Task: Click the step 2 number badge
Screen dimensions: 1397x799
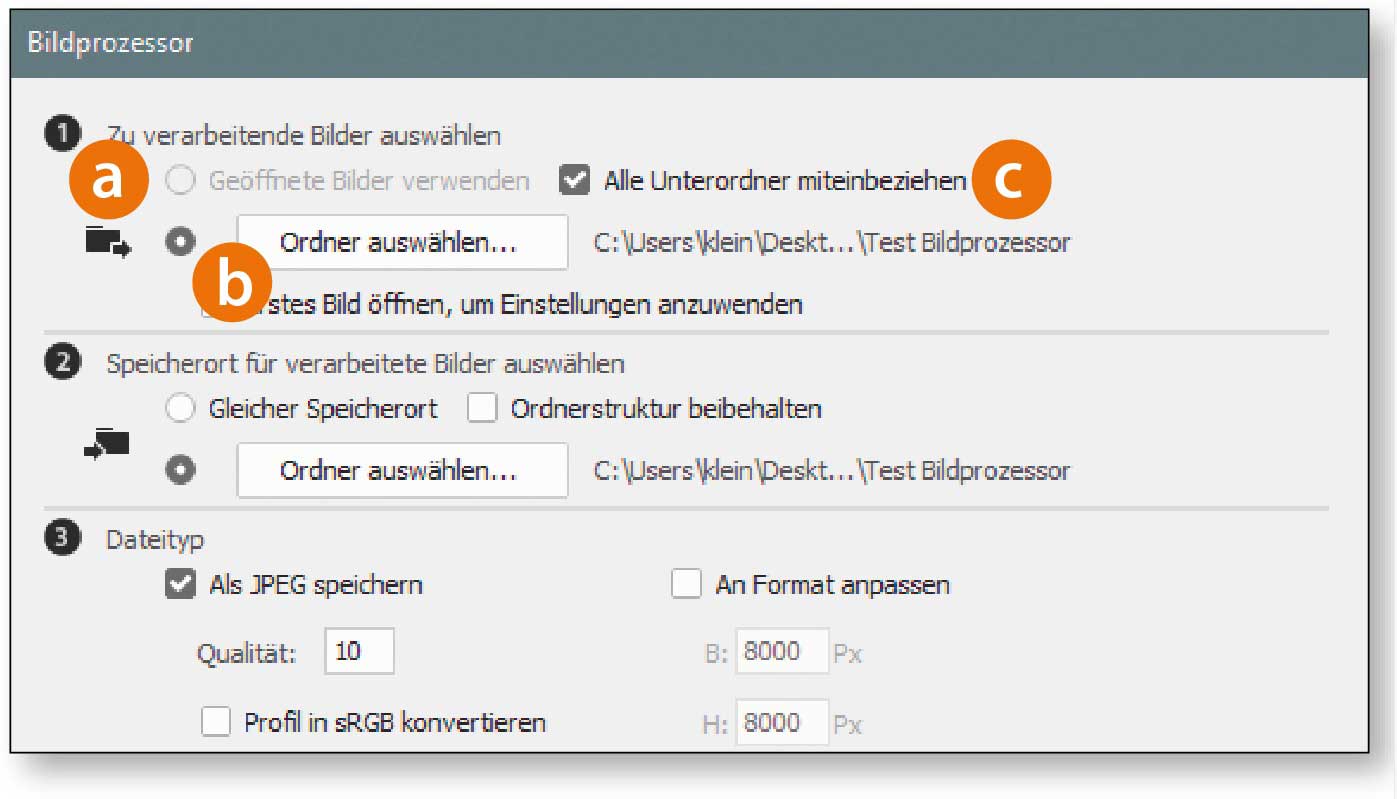Action: coord(62,363)
